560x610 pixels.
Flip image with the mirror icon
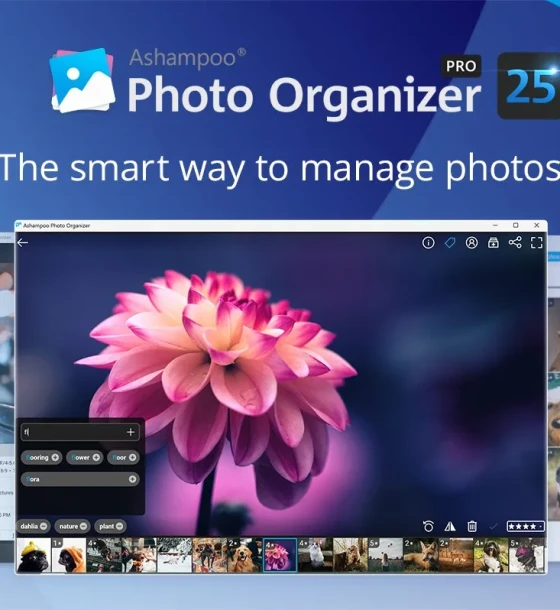pos(450,526)
